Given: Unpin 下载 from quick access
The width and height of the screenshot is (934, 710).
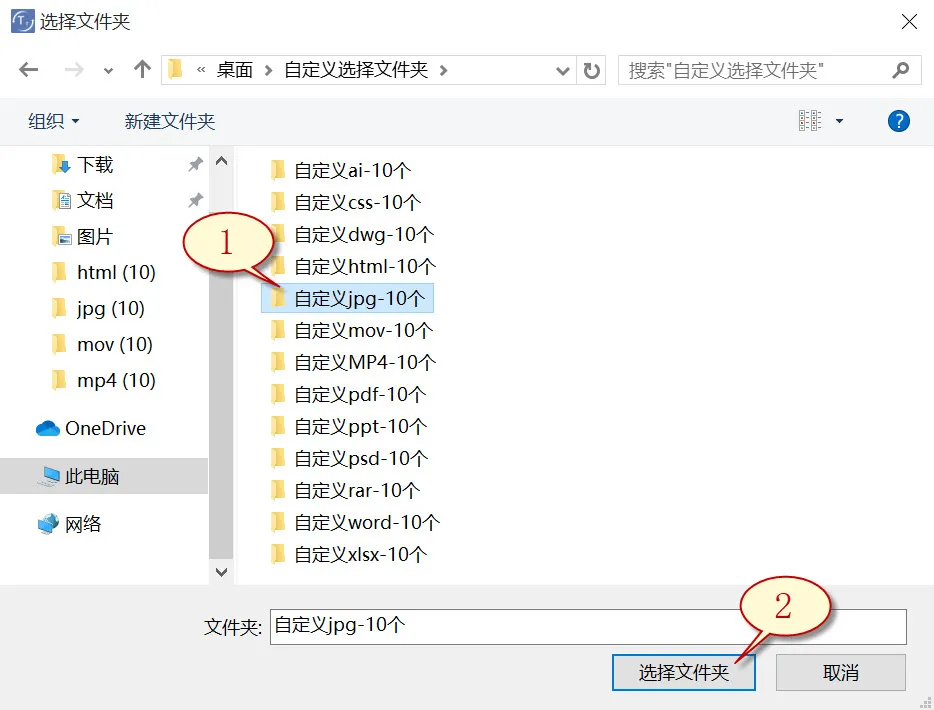Looking at the screenshot, I should pyautogui.click(x=196, y=164).
